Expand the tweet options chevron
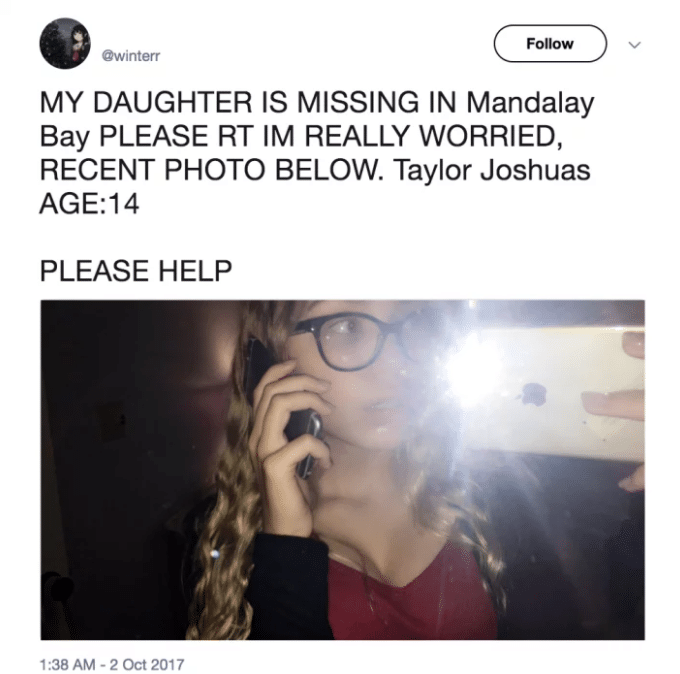 pyautogui.click(x=634, y=45)
